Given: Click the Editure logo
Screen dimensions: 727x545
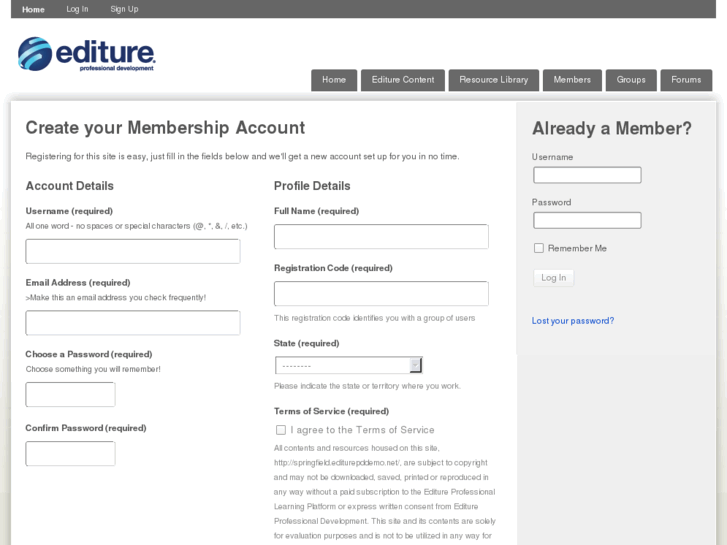Looking at the screenshot, I should [x=87, y=54].
